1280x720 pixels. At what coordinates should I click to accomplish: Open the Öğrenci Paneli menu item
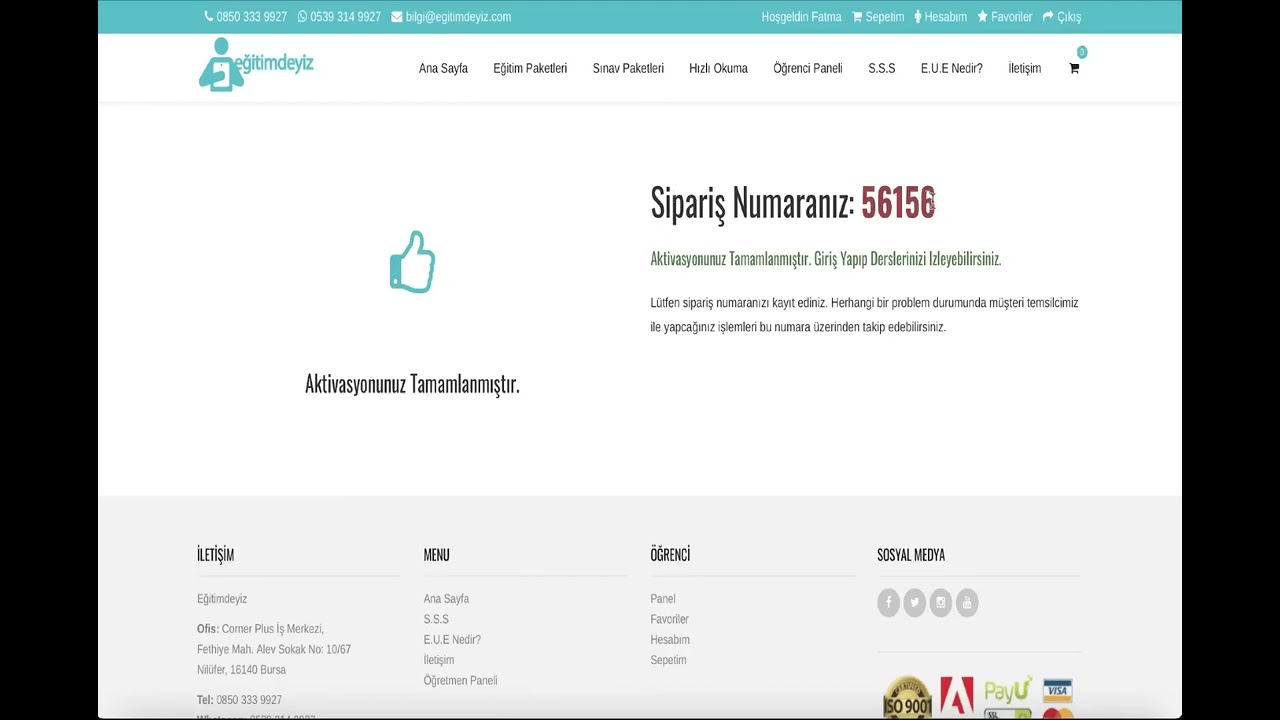(808, 69)
